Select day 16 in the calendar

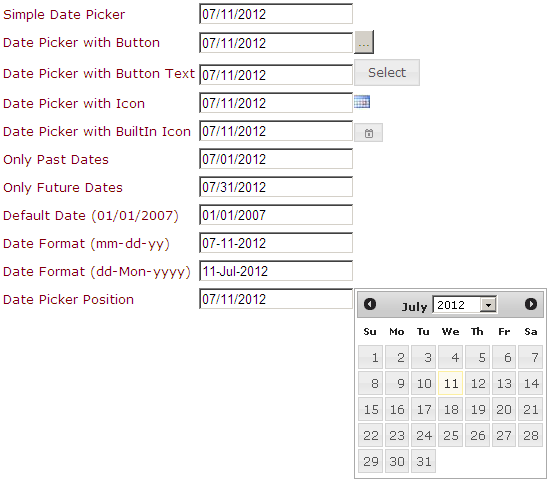click(x=397, y=409)
